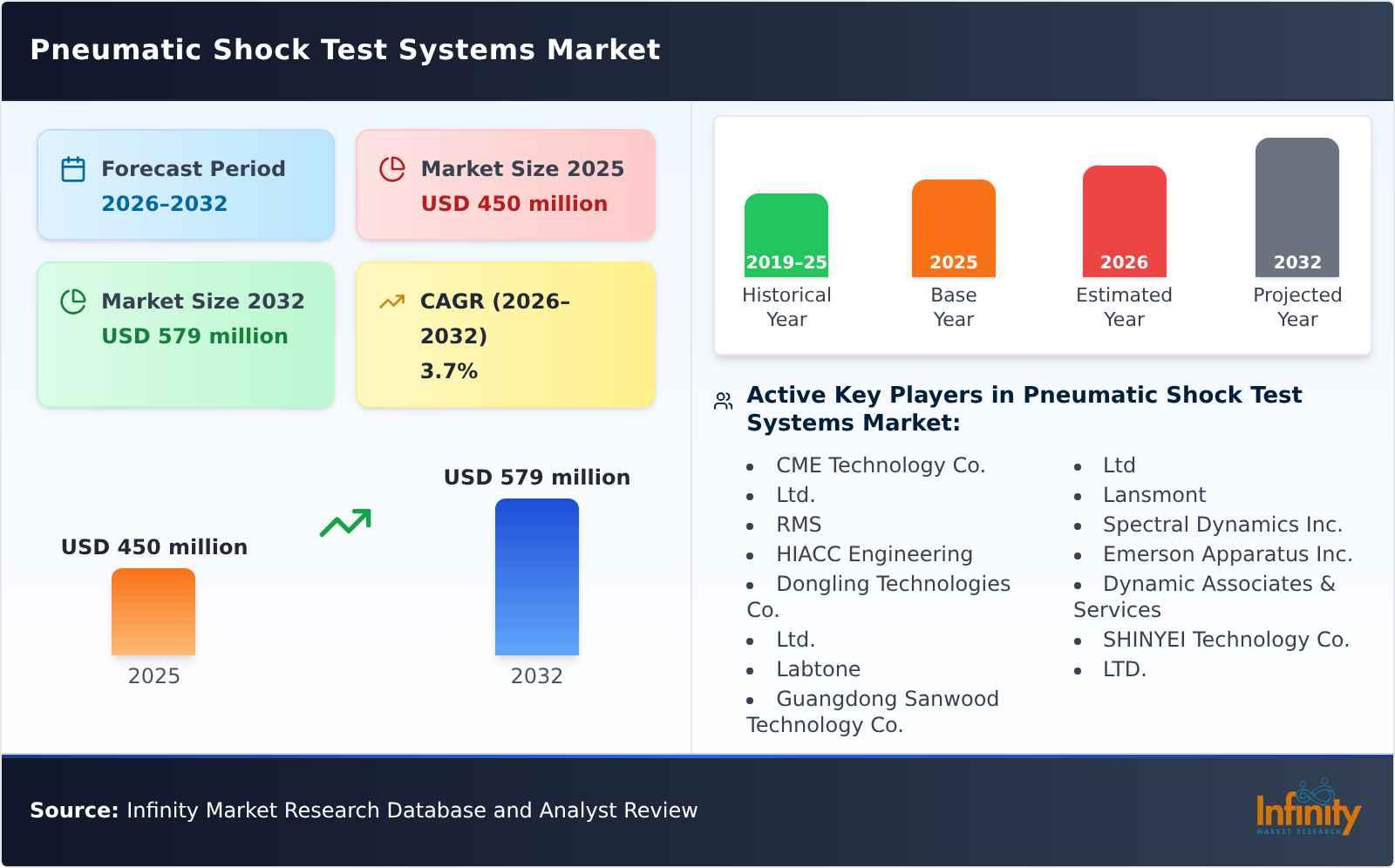The image size is (1395, 868).
Task: Click 'CME Technology Co.' in the player list
Action: pyautogui.click(x=881, y=465)
